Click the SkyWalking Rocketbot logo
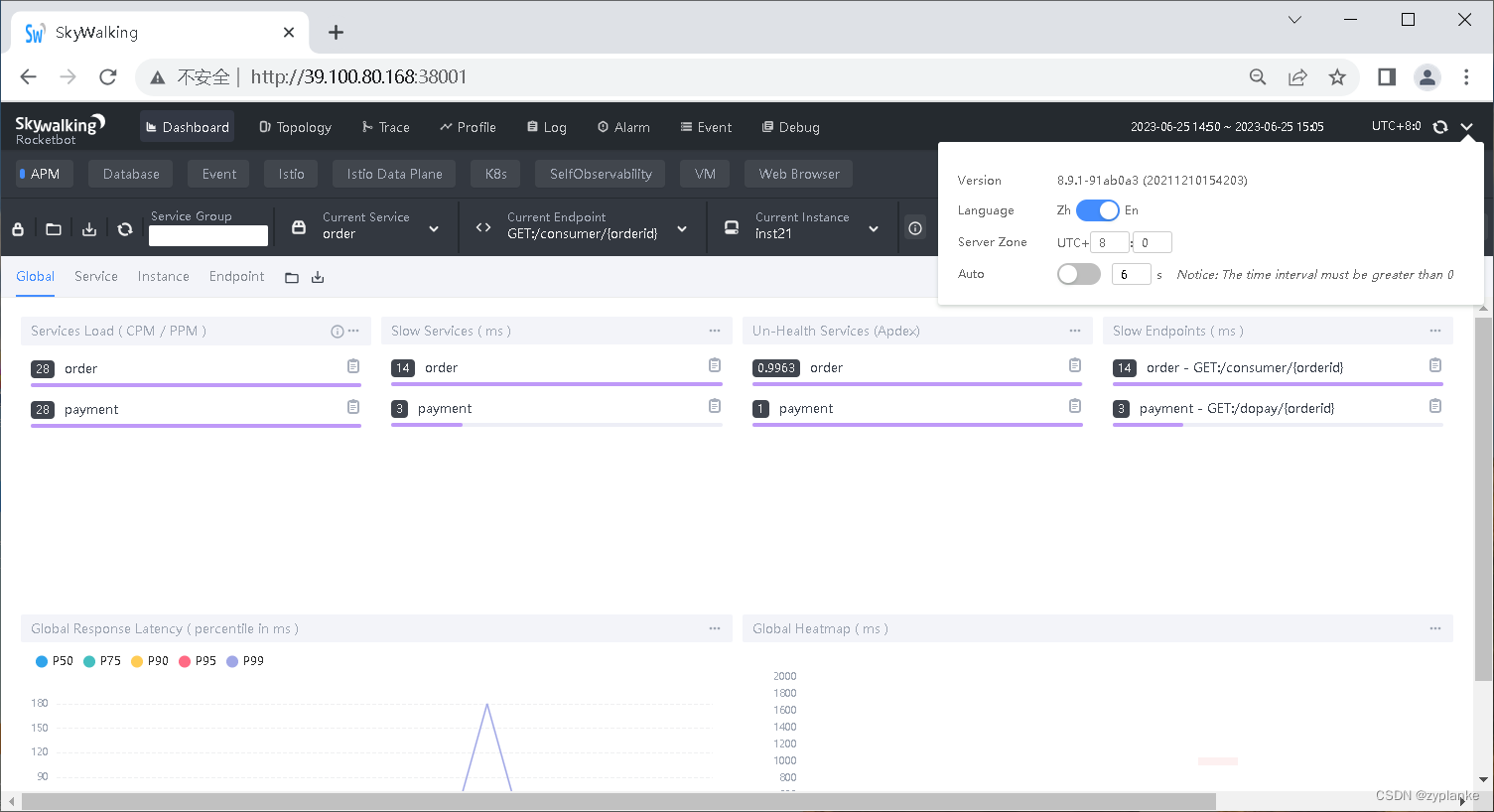The height and width of the screenshot is (812, 1494). 60,126
